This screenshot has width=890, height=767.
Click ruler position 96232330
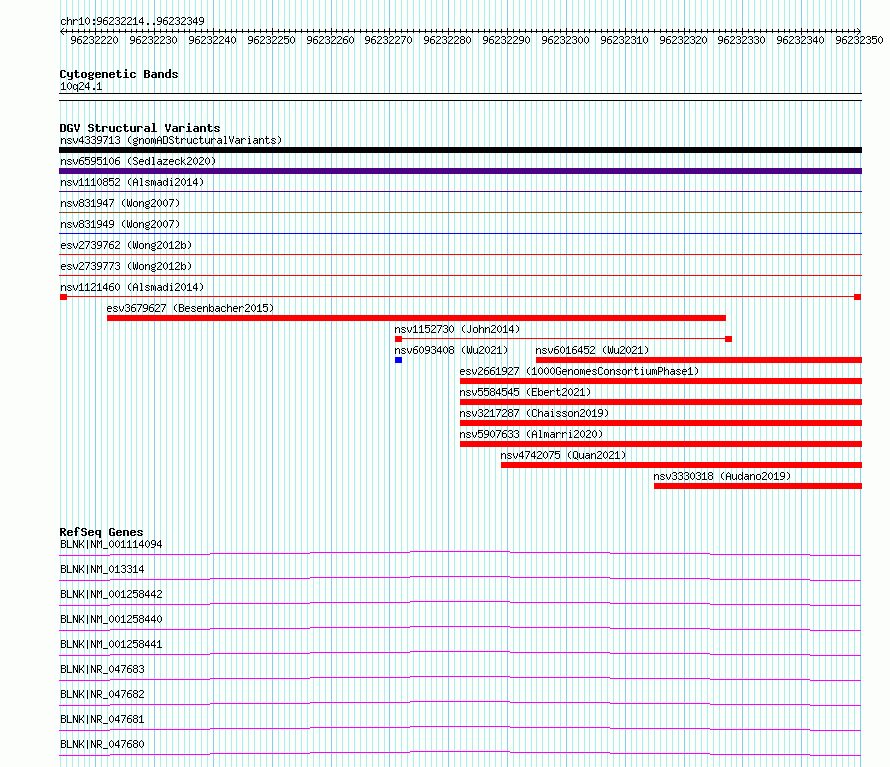741,40
